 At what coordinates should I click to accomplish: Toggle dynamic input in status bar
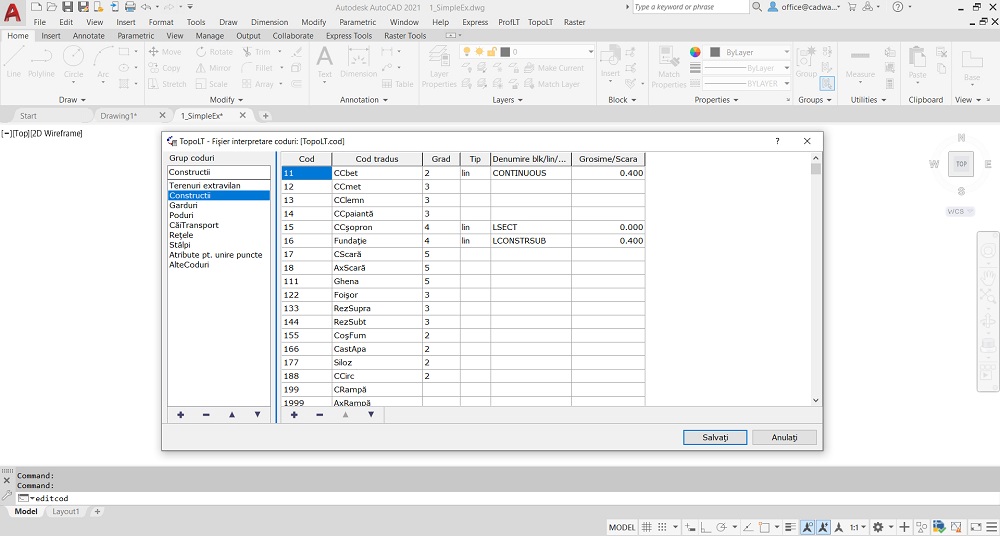point(690,527)
